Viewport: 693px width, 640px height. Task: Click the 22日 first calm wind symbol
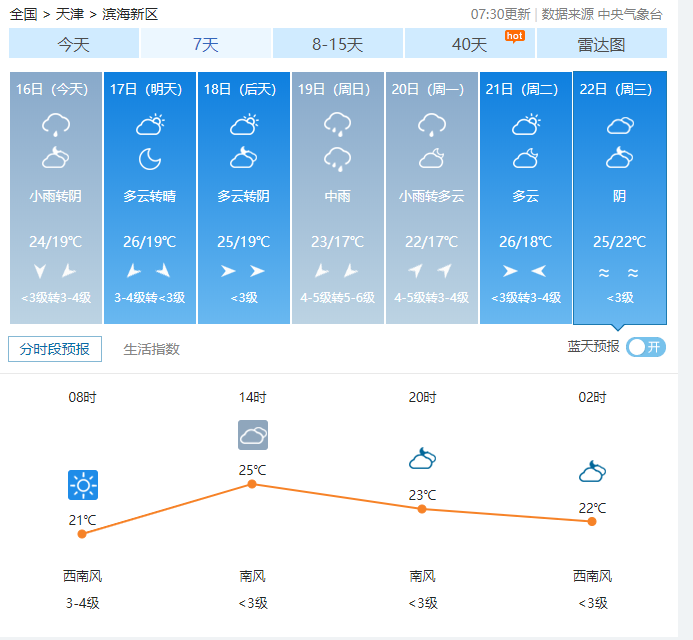point(604,273)
